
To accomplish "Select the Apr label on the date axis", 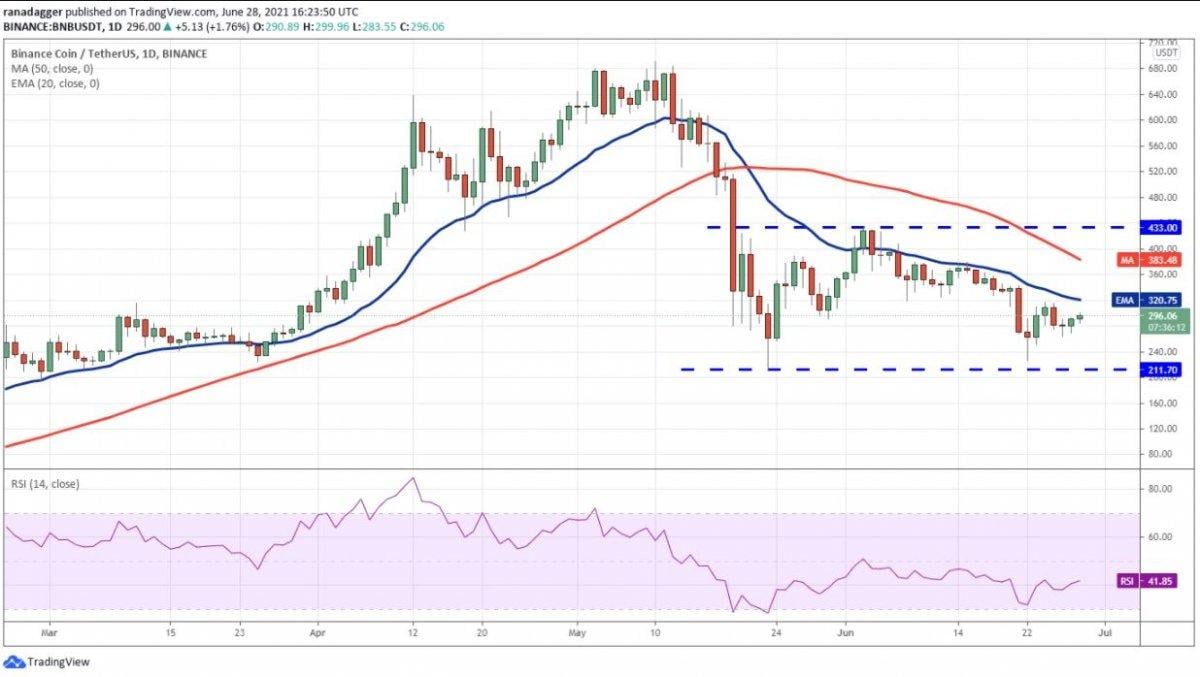I will [318, 632].
